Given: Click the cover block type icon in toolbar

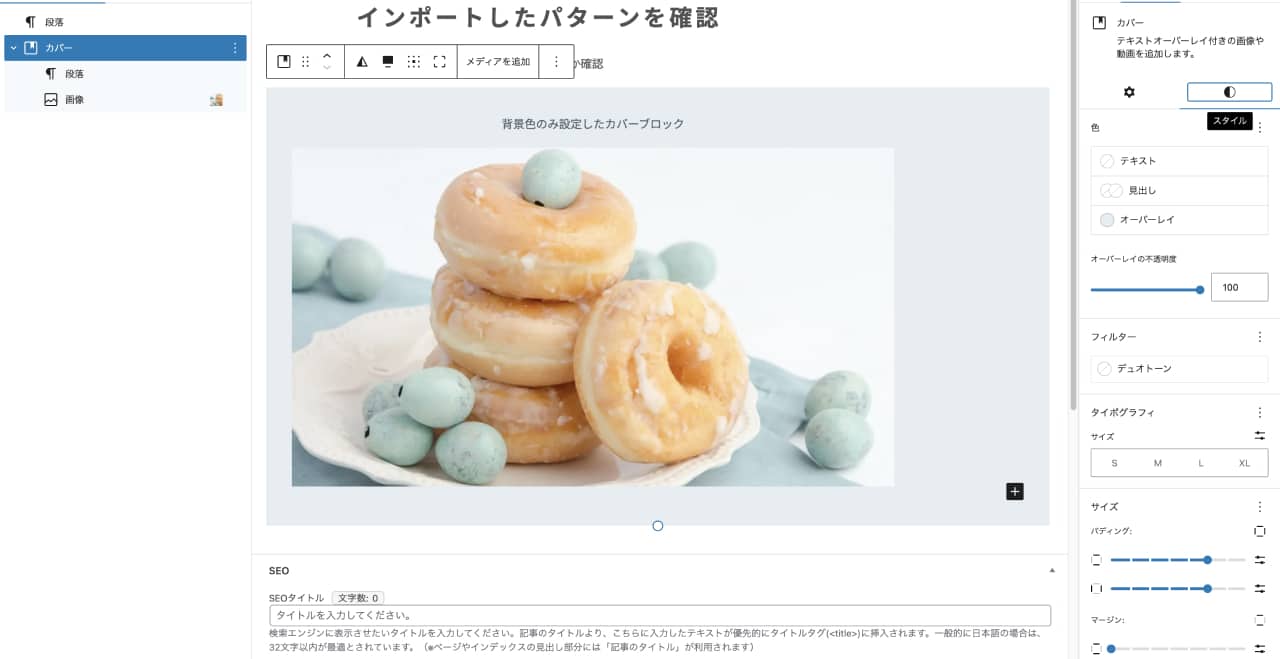Looking at the screenshot, I should coord(284,62).
